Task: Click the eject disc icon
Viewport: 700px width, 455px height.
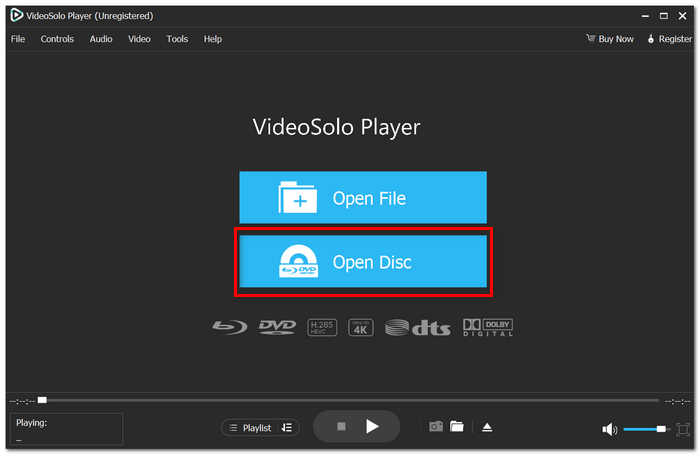Action: 487,427
